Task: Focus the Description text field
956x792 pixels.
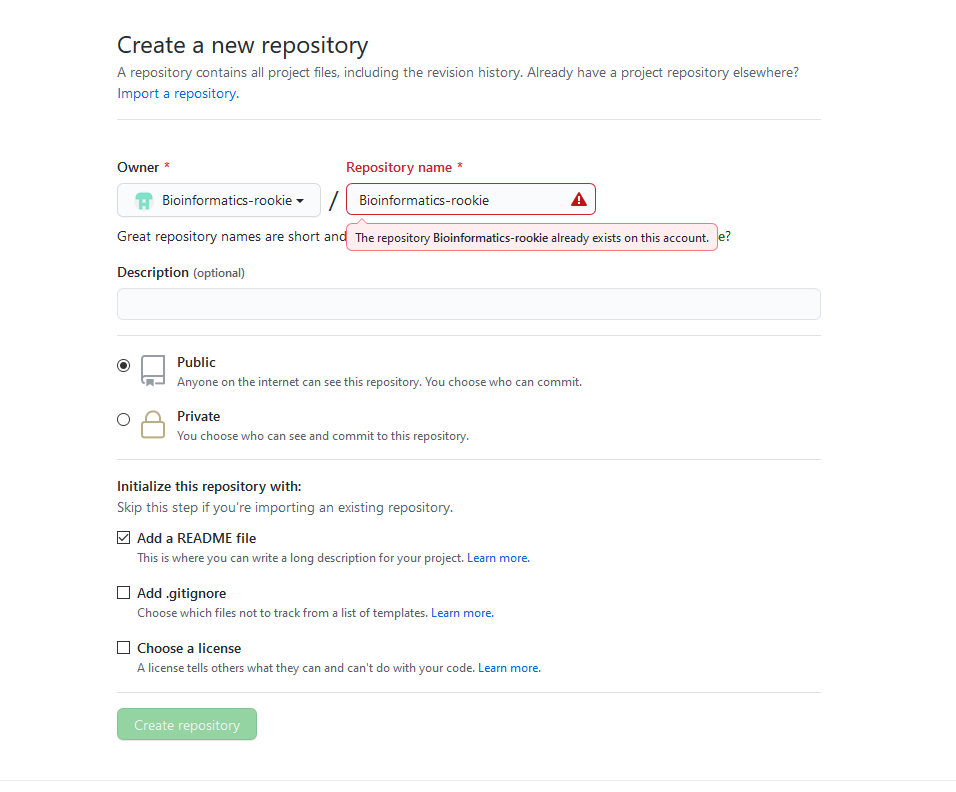Action: pyautogui.click(x=468, y=304)
